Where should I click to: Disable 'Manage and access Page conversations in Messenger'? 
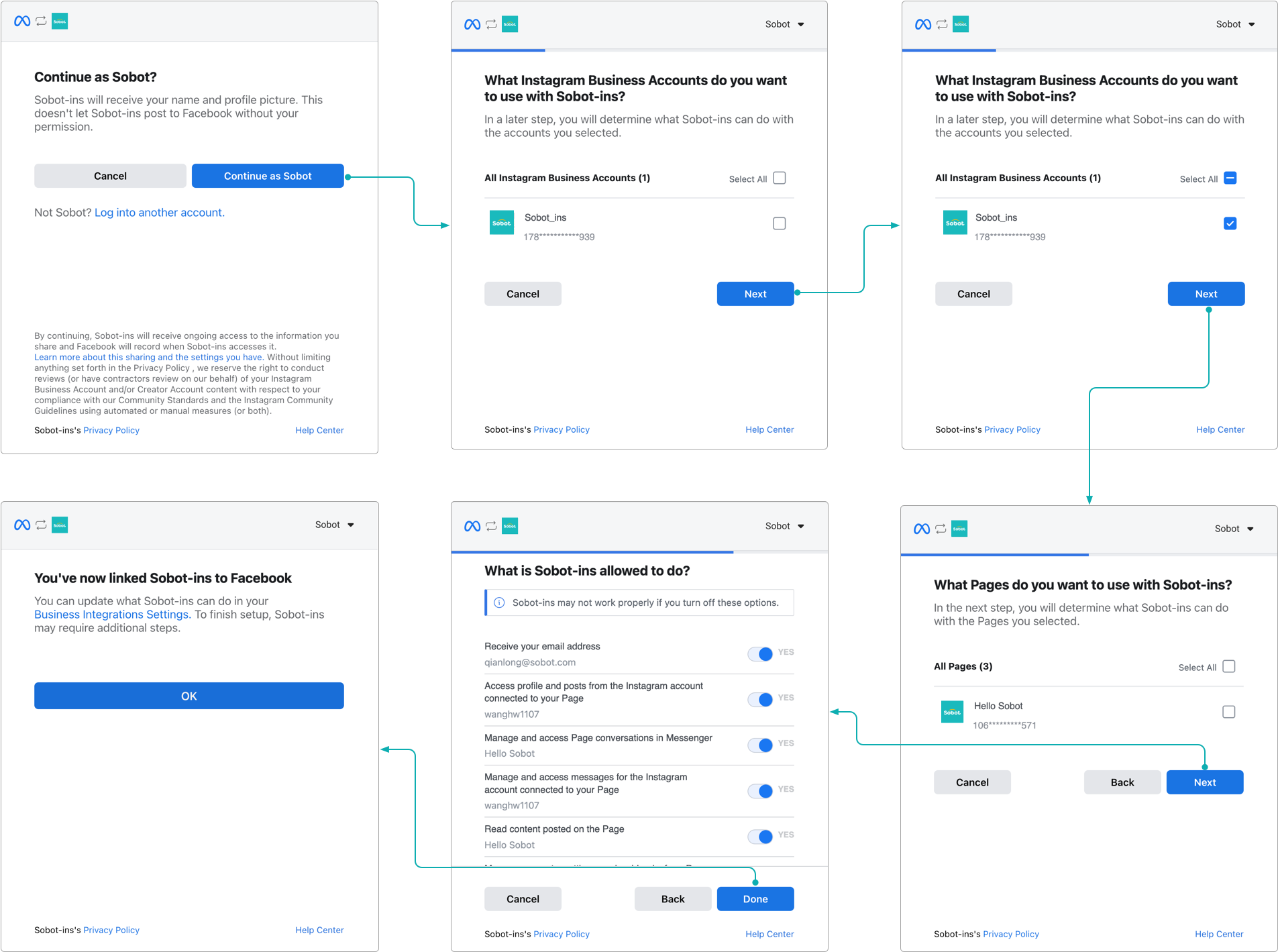point(760,745)
